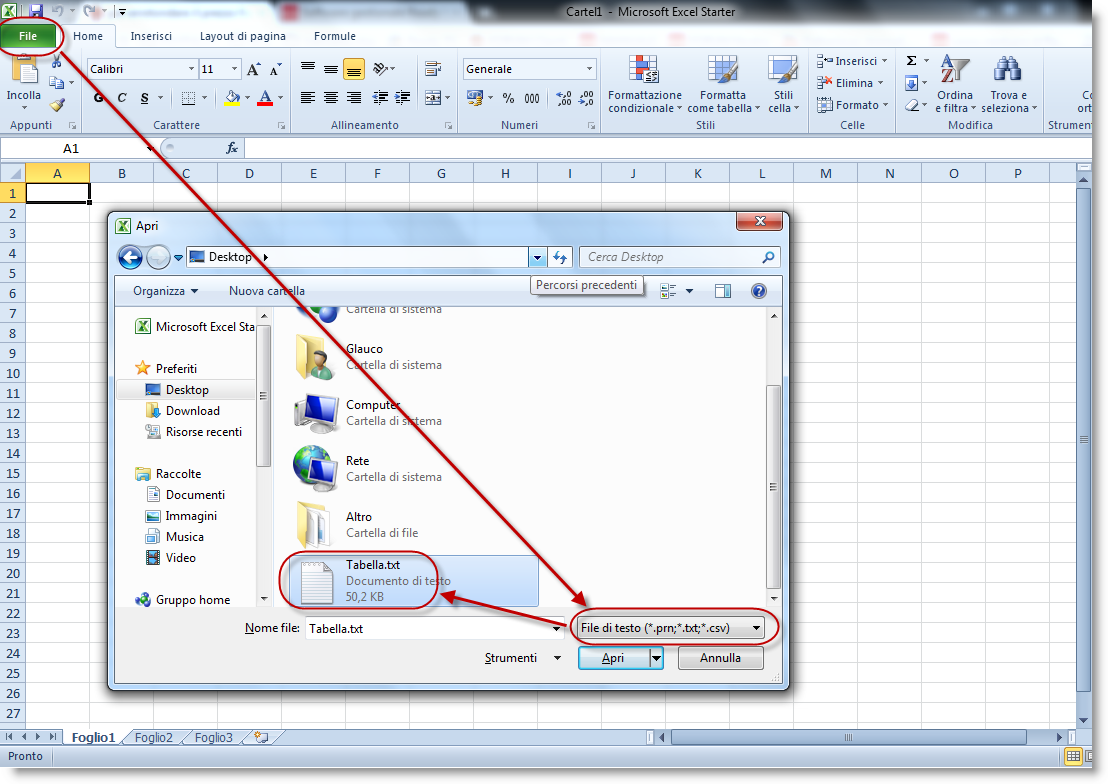This screenshot has height=784, width=1108.
Task: Click the AutoSum sigma icon
Action: tap(912, 61)
